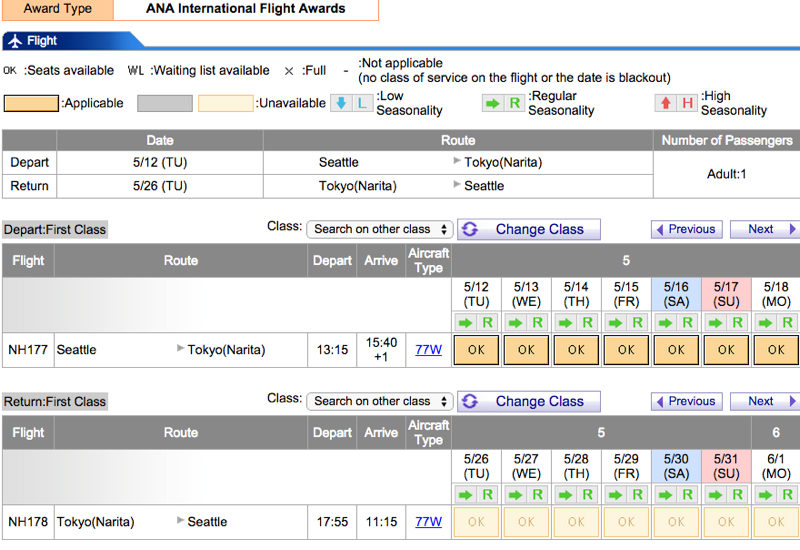Click regular seasonality icon under depart 5/13
Screen dimensions: 800x550
coord(526,322)
